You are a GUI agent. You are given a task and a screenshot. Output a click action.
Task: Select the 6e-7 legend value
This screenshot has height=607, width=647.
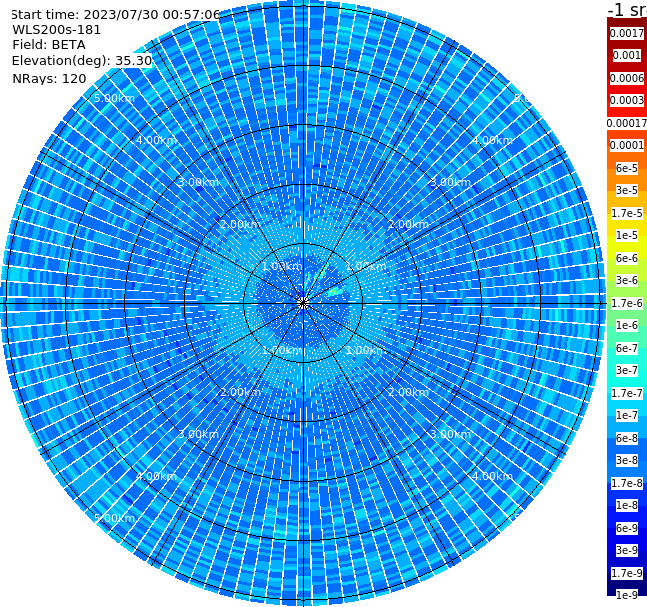pos(627,348)
